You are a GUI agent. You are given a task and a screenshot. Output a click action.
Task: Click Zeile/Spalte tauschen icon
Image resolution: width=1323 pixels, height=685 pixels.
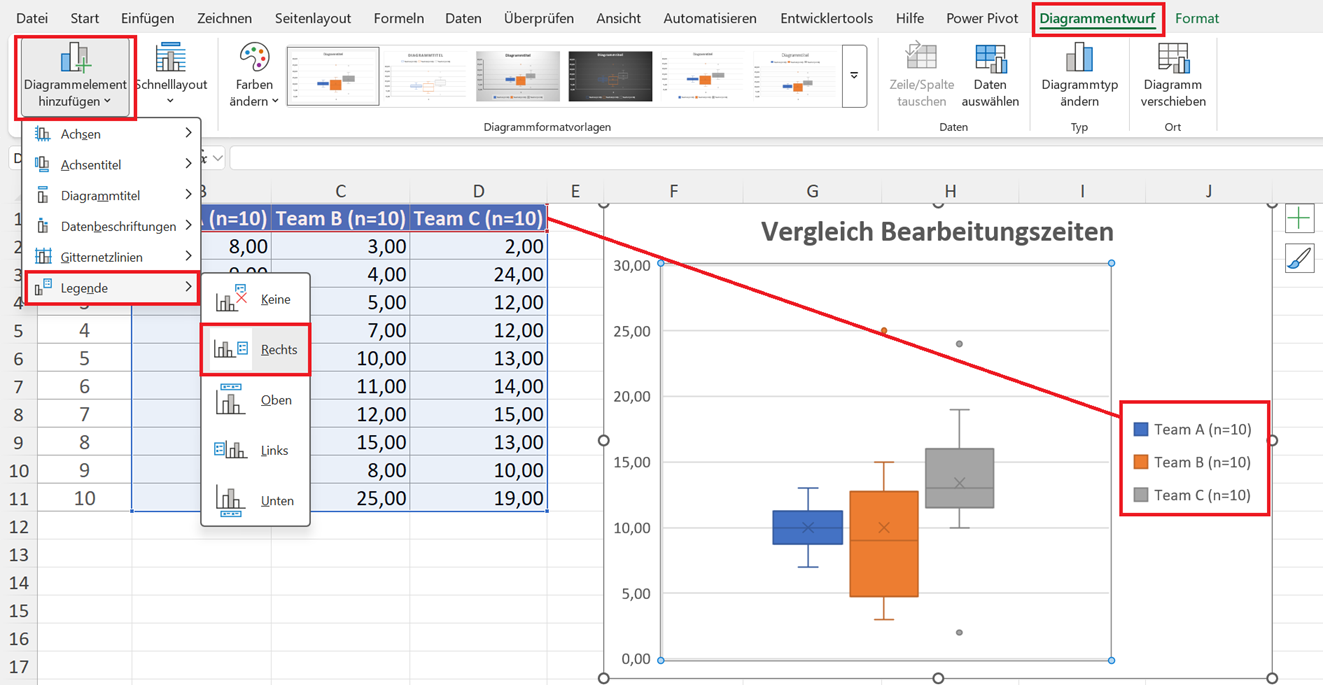921,57
